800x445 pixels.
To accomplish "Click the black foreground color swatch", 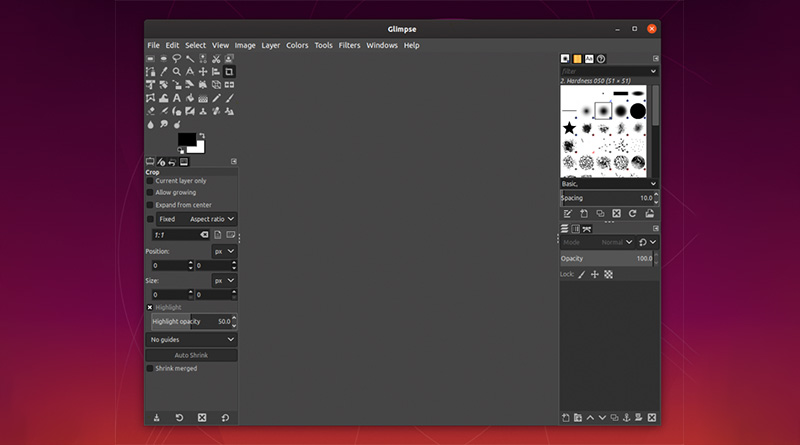I will [x=186, y=140].
